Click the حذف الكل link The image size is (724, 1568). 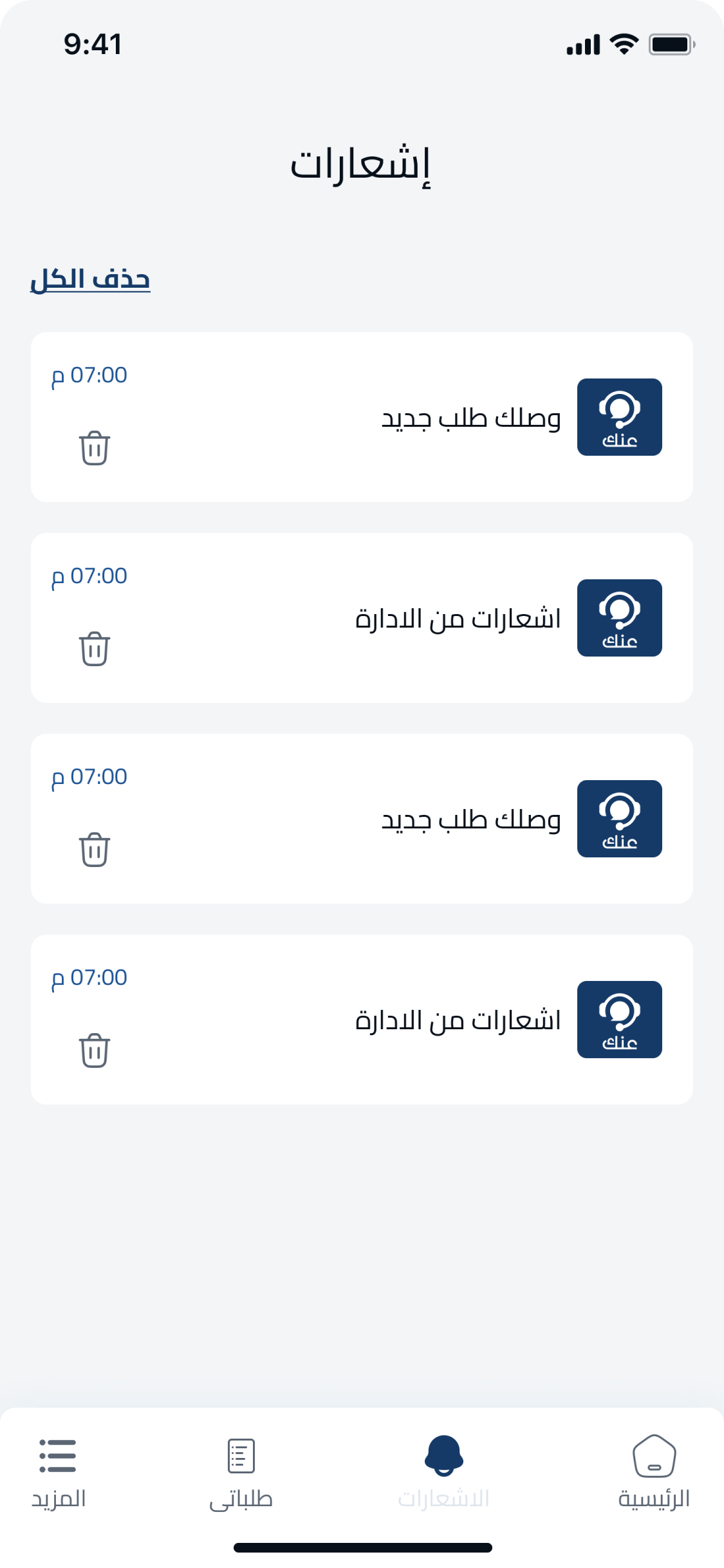(90, 279)
